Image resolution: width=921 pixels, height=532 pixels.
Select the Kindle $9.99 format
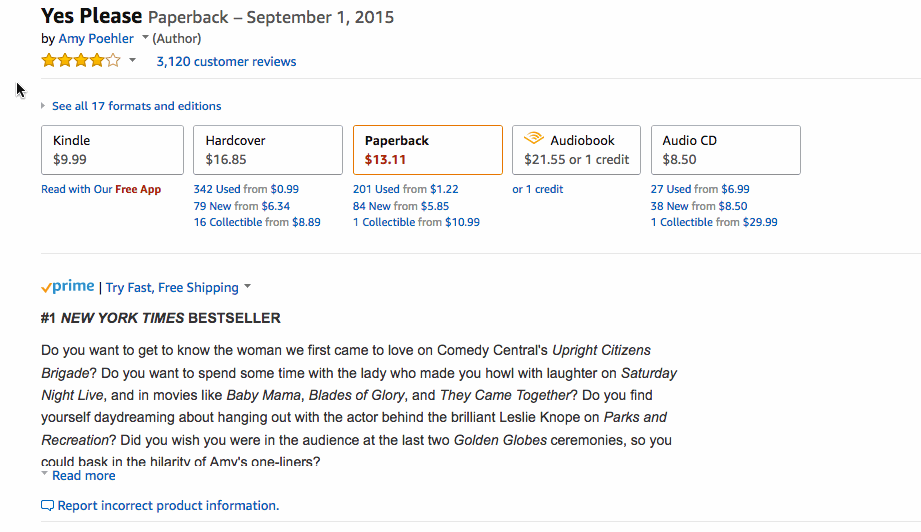[x=112, y=150]
